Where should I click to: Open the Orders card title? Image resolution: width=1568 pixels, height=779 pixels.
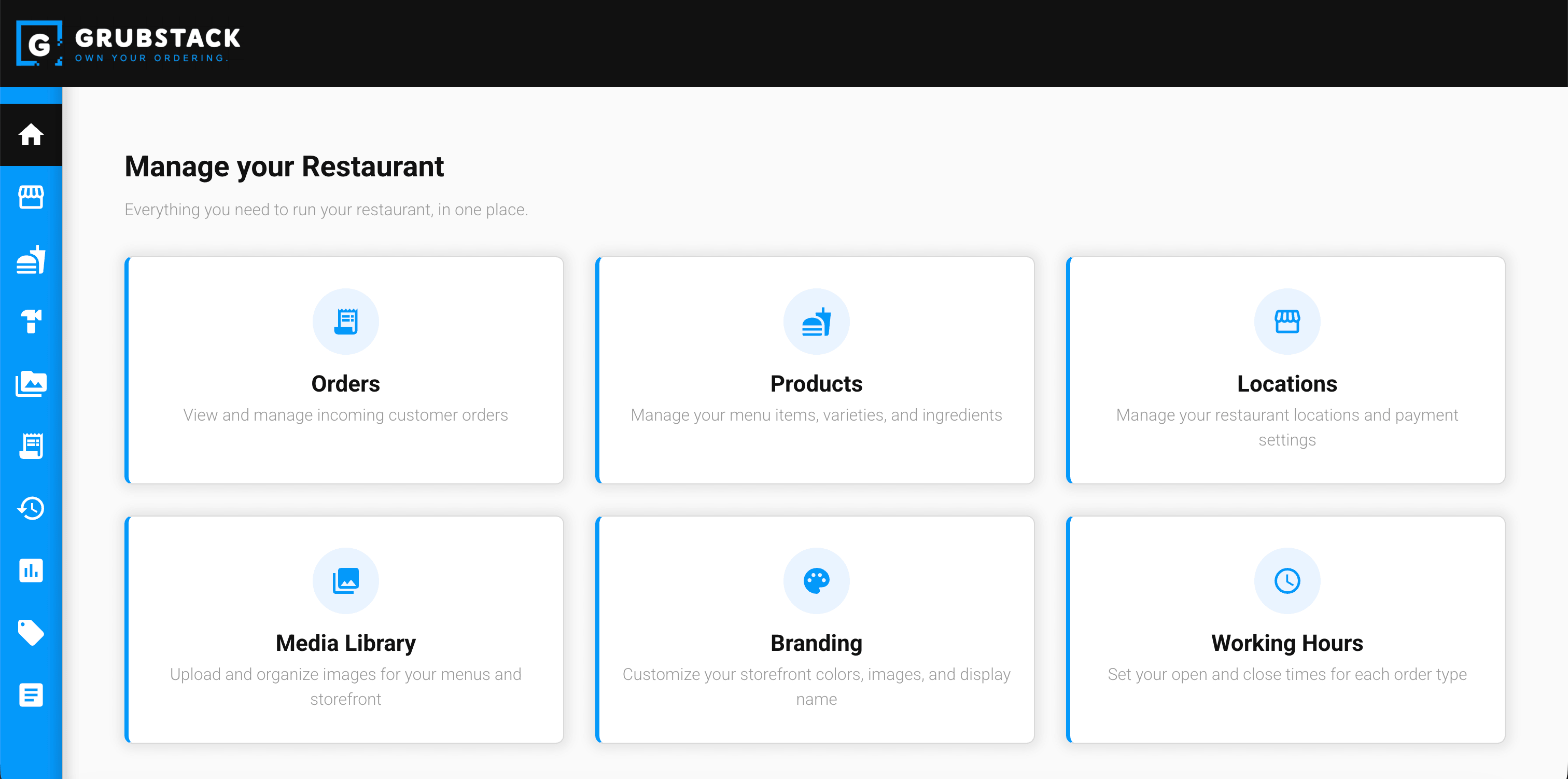(x=346, y=384)
